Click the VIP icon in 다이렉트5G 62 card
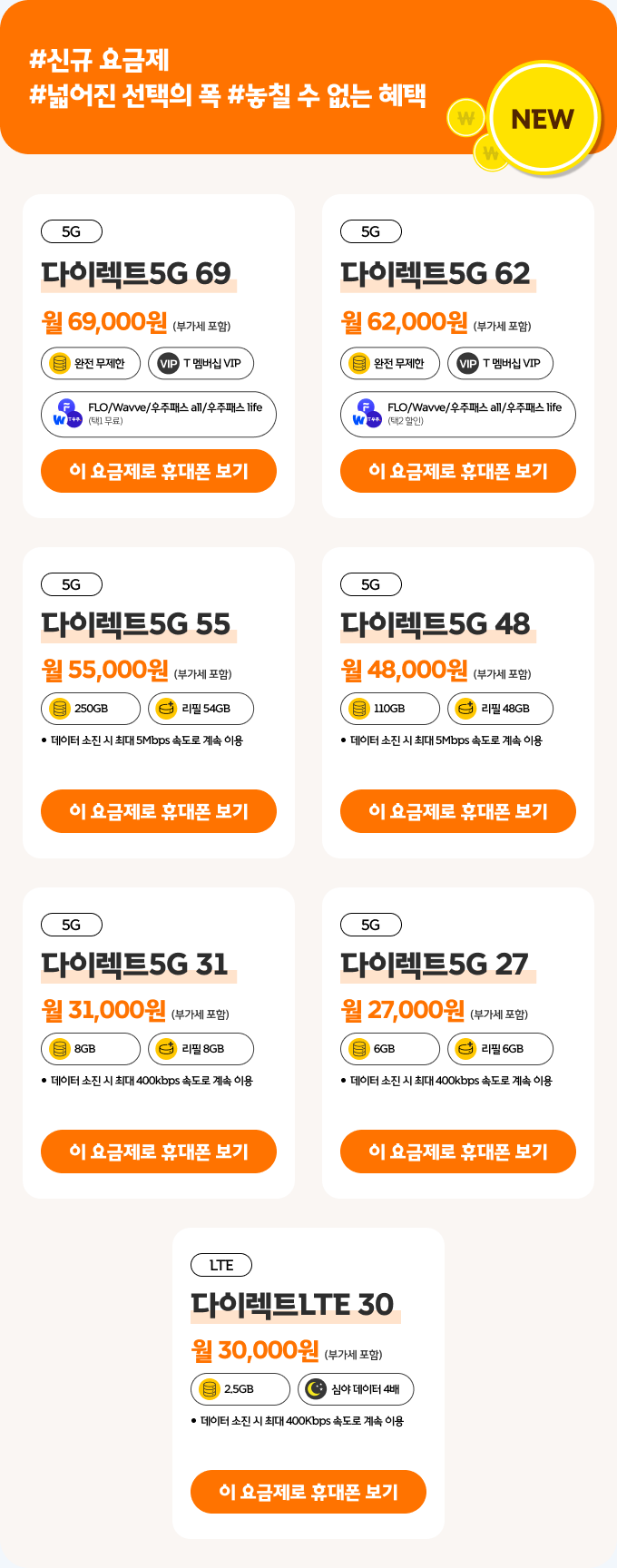Image resolution: width=617 pixels, height=1568 pixels. [468, 364]
